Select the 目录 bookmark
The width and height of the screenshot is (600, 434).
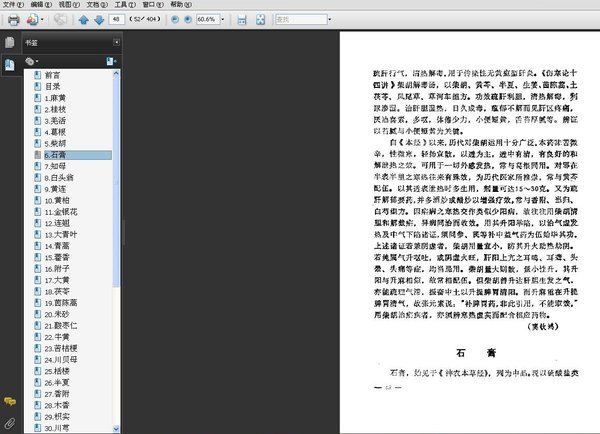52,86
